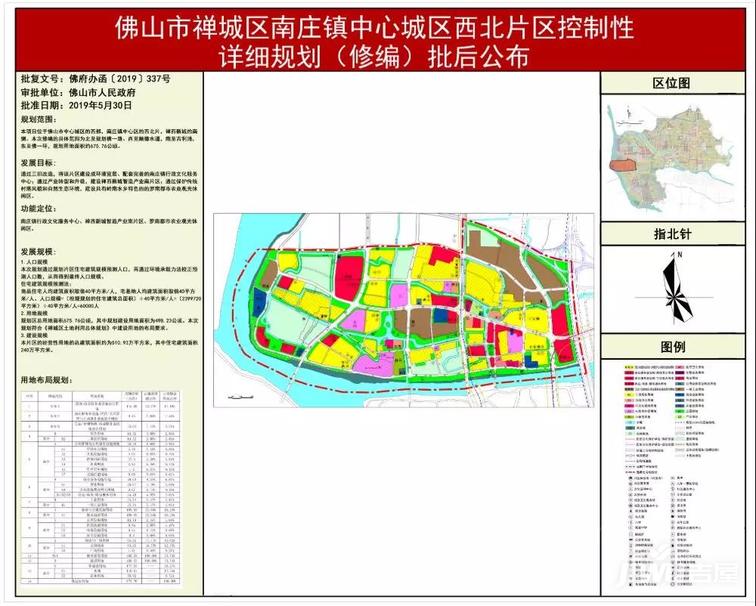
Task: Click the "图例" panel header
Action: click(x=672, y=347)
